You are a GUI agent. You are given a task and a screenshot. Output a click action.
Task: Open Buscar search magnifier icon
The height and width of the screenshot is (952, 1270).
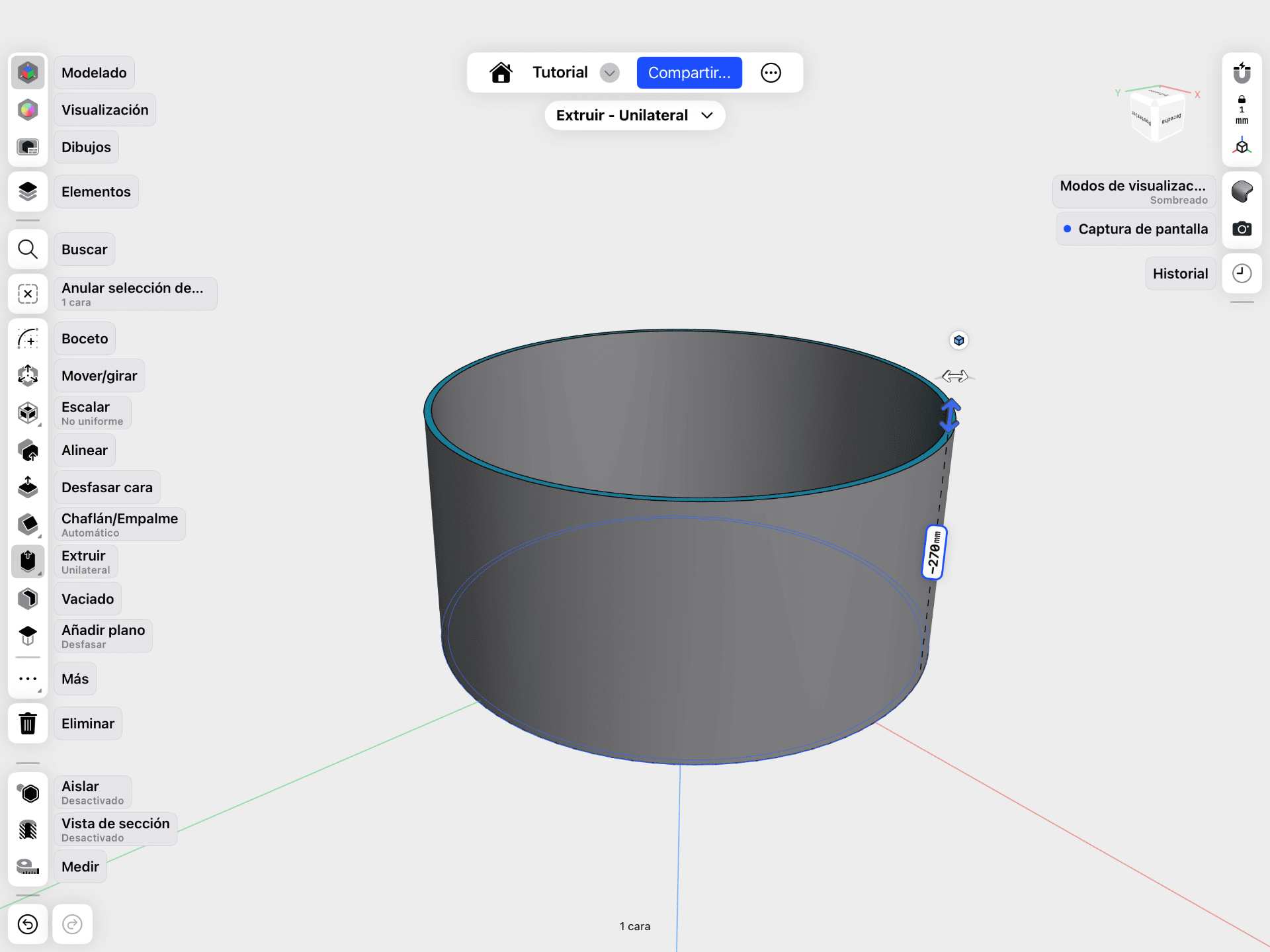coord(28,249)
